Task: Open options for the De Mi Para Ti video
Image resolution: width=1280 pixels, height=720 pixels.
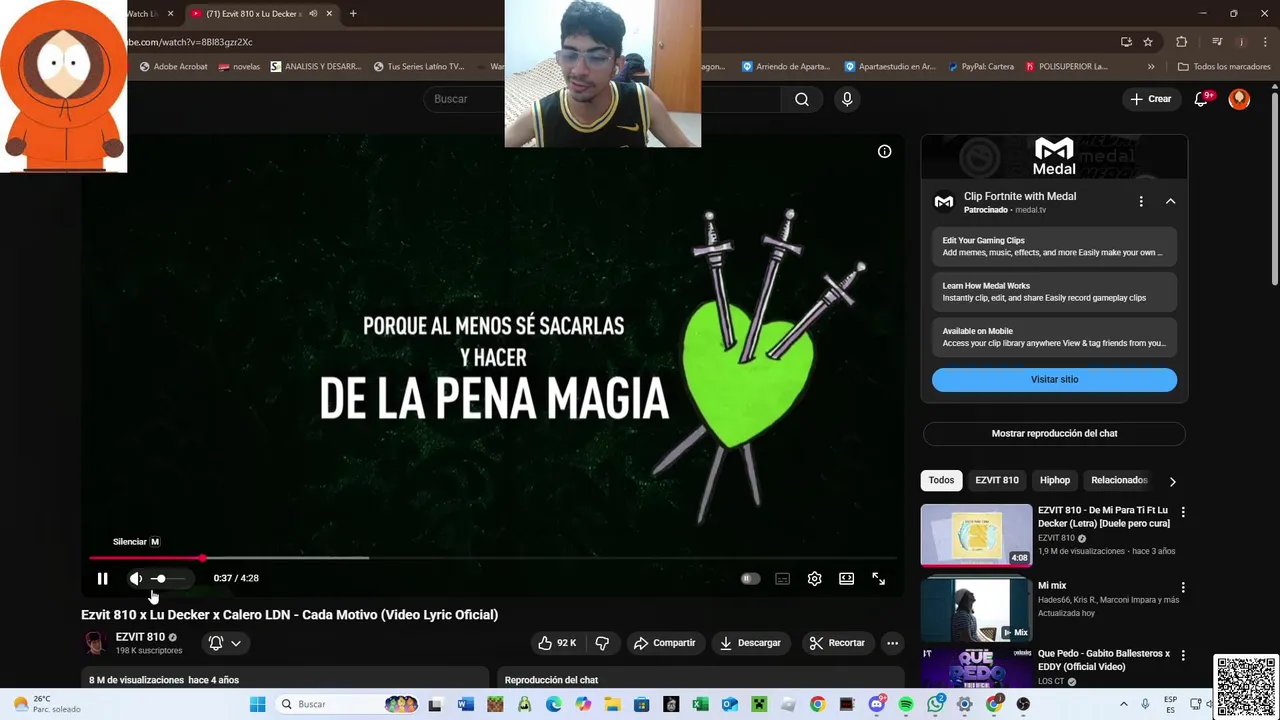Action: coord(1183,512)
